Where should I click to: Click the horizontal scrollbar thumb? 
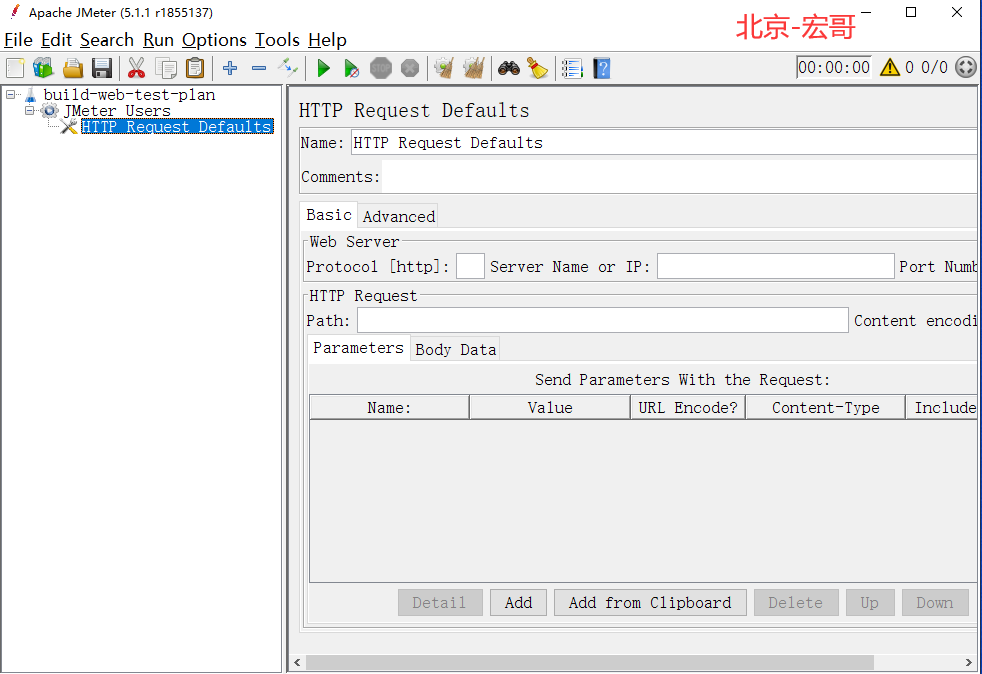[589, 662]
